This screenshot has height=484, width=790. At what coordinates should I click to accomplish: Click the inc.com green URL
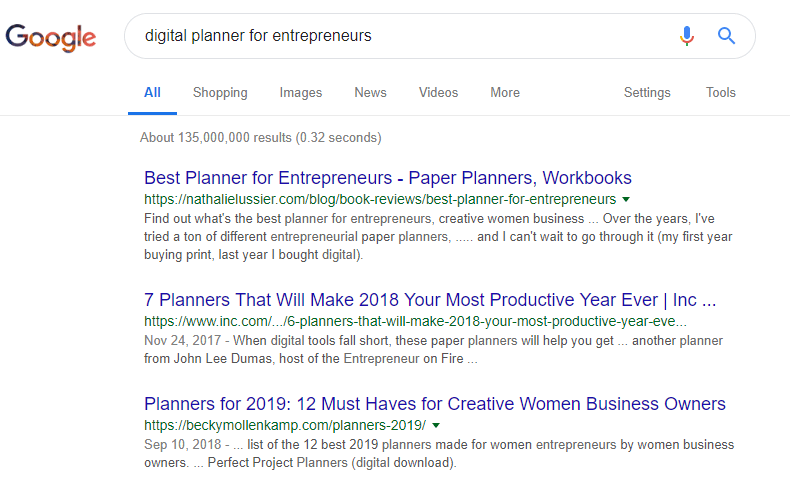click(415, 321)
